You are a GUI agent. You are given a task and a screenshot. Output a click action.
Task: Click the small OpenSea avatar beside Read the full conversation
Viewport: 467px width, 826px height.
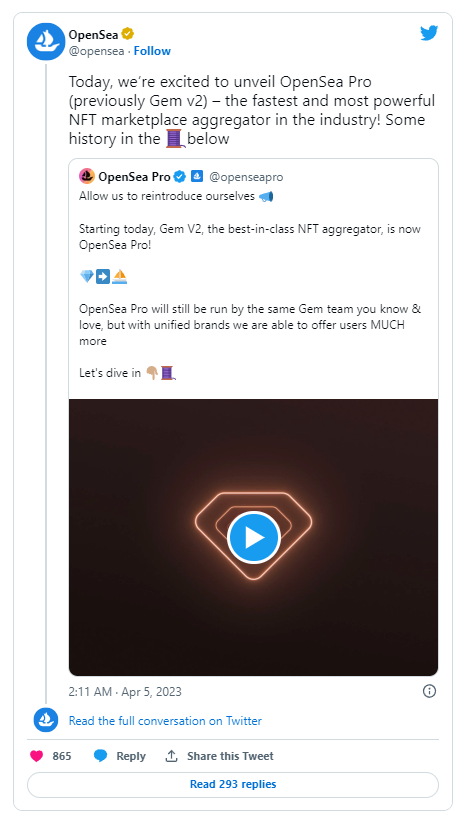(x=46, y=720)
